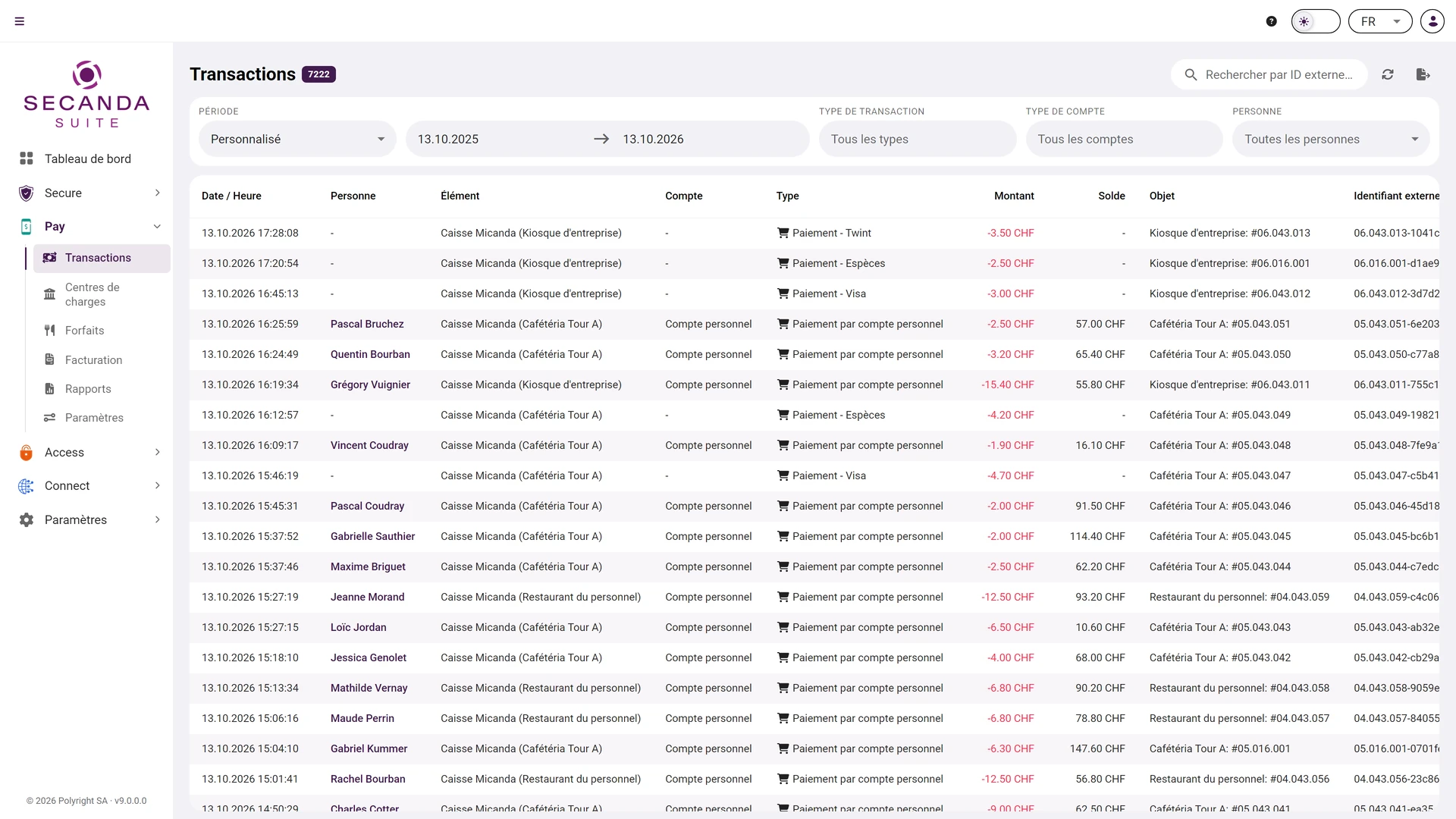Click the Secanda Suite logo
This screenshot has width=1456, height=819.
pyautogui.click(x=86, y=94)
